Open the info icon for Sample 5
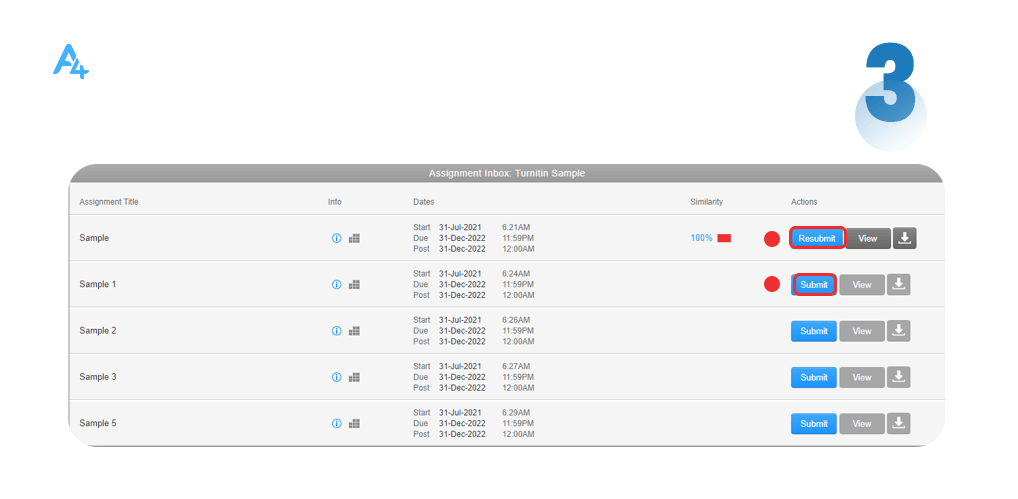 click(x=336, y=423)
